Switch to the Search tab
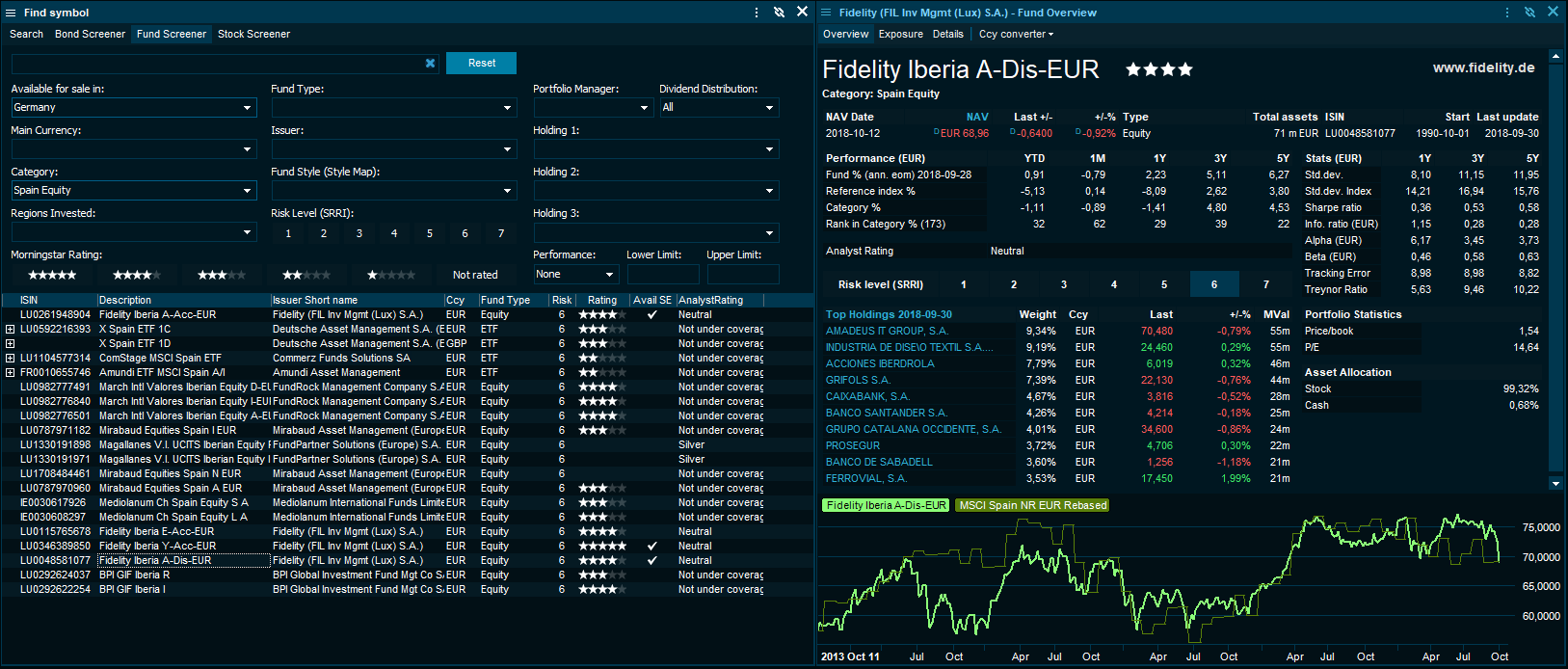1568x669 pixels. pyautogui.click(x=26, y=34)
